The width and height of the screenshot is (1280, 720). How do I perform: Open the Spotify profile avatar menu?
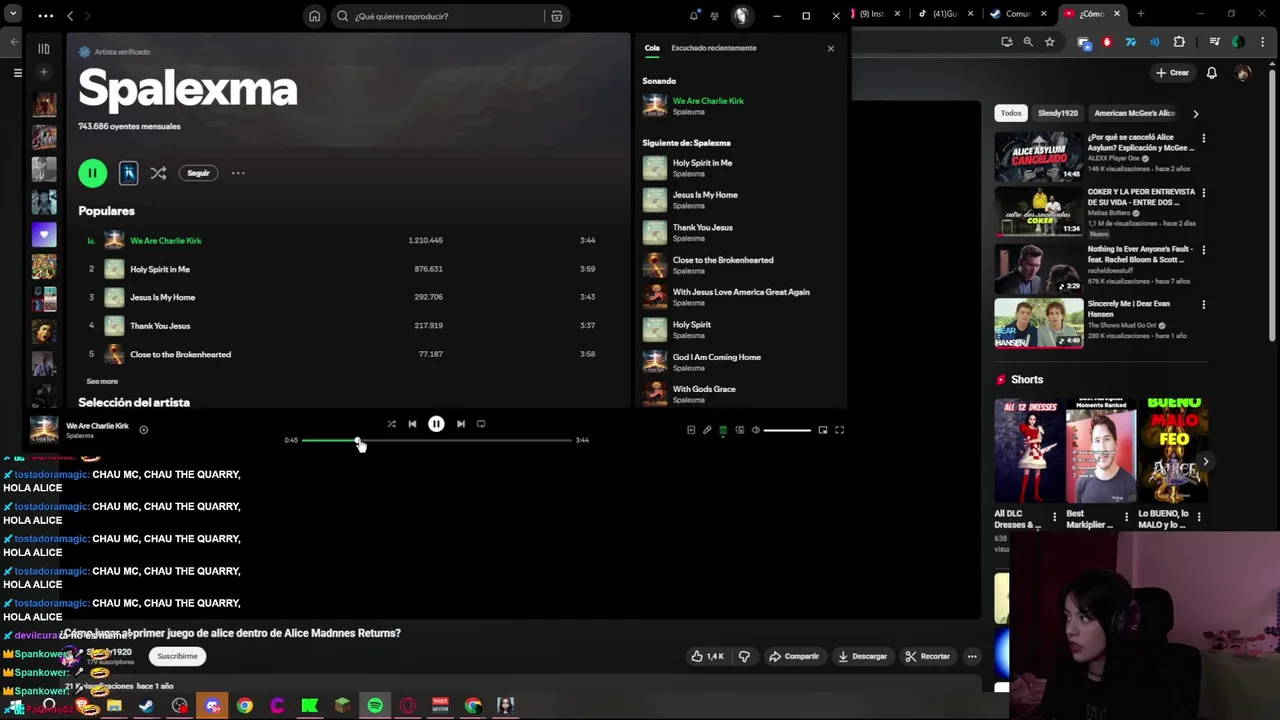coord(741,15)
